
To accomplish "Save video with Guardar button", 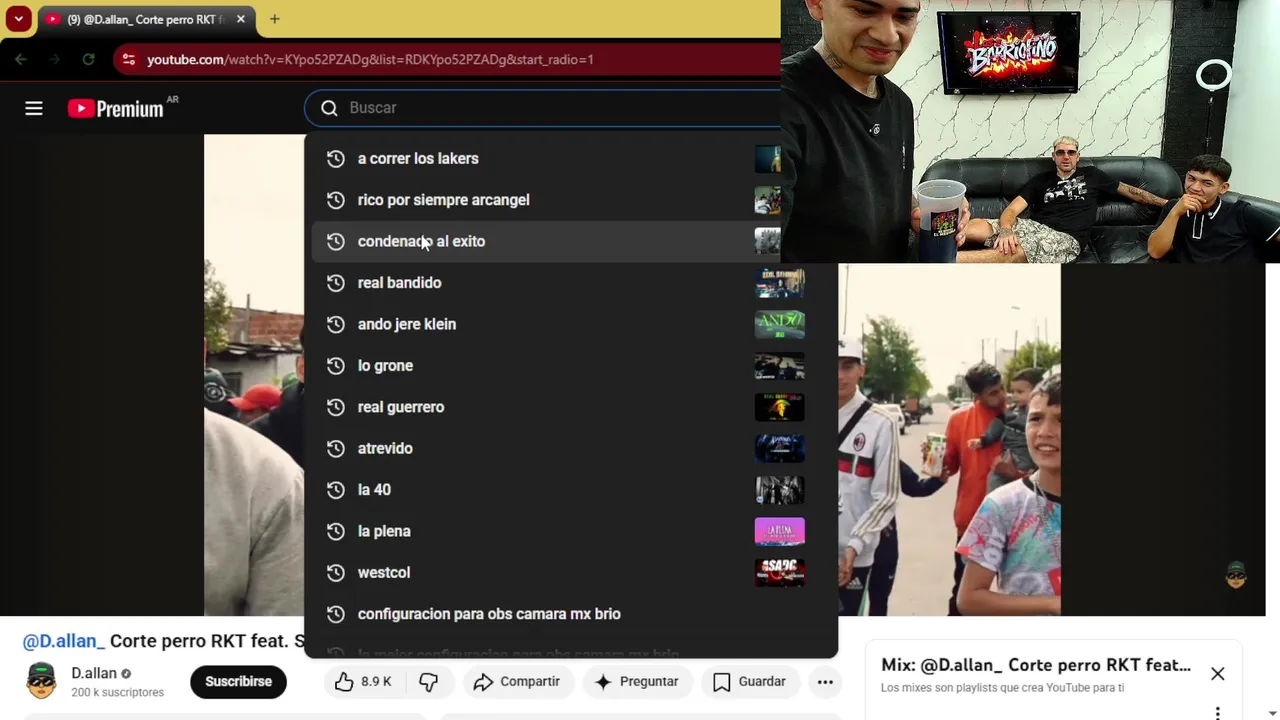I will pos(749,682).
